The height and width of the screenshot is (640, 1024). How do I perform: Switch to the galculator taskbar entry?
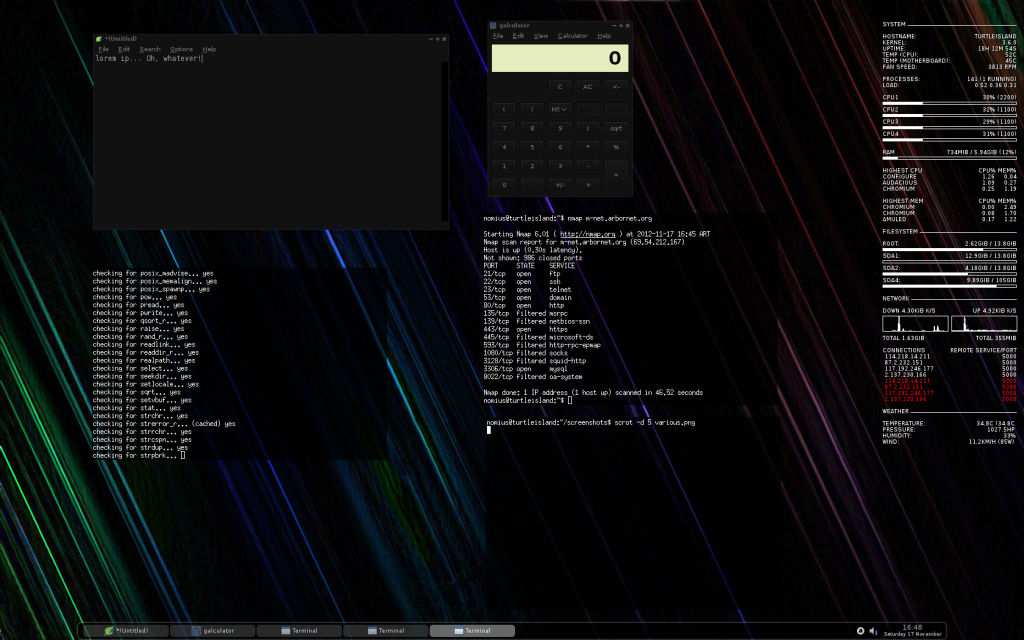[211, 631]
